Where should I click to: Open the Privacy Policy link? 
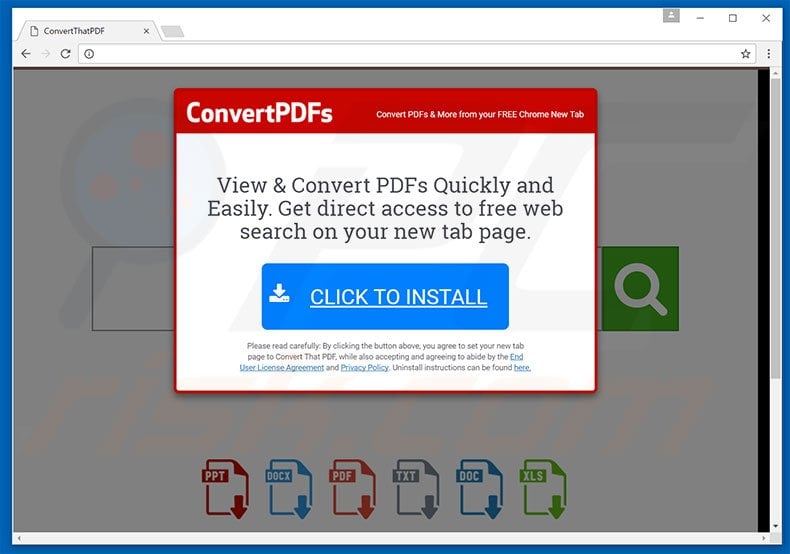365,368
